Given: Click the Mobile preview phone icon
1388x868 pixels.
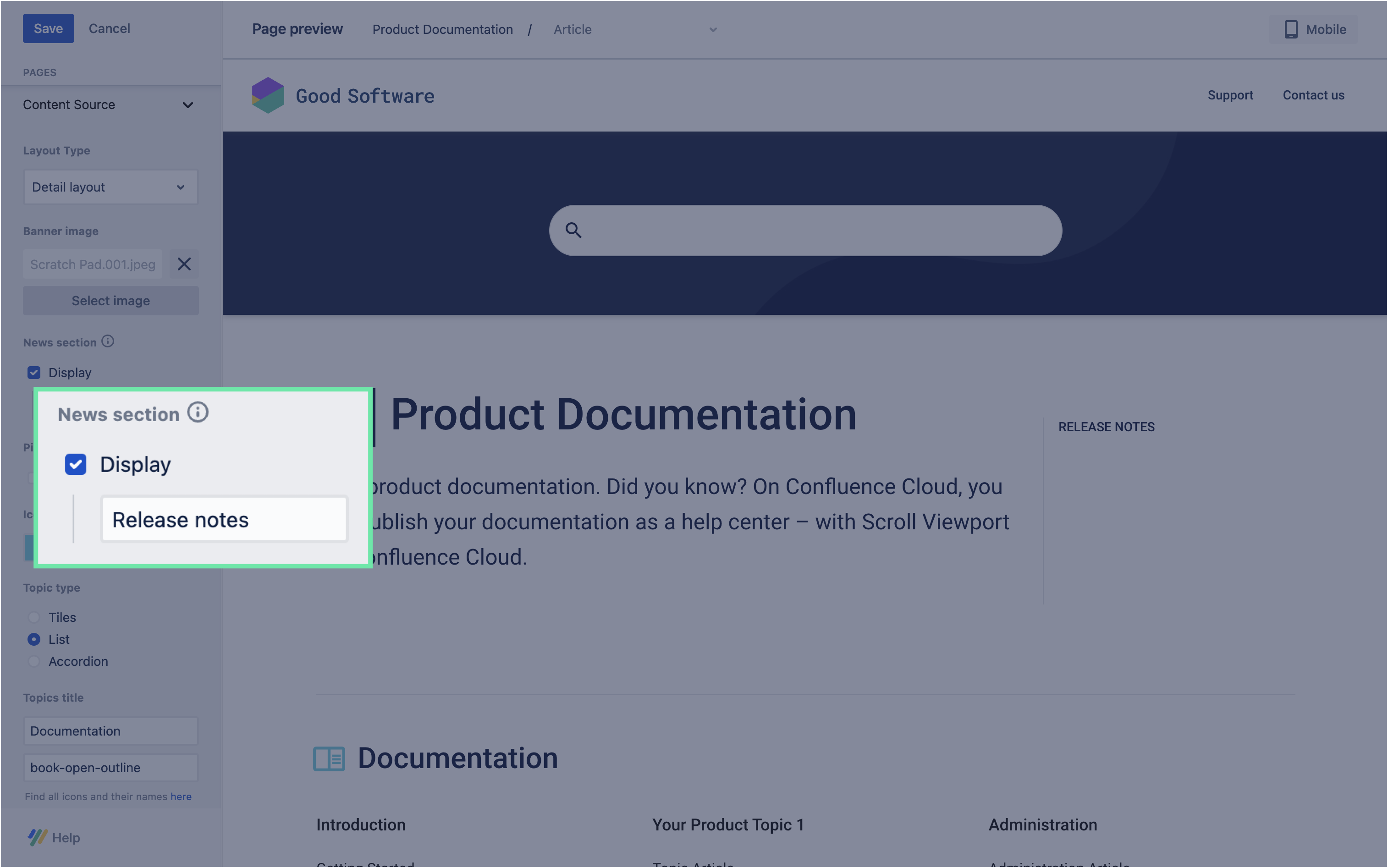Looking at the screenshot, I should (x=1290, y=29).
